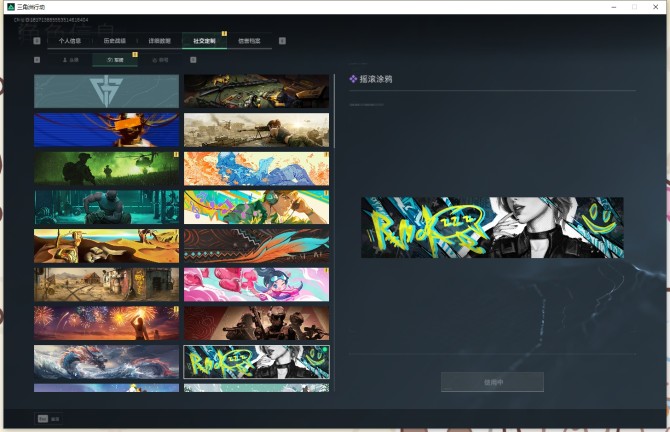The width and height of the screenshot is (670, 432).
Task: Select the 社交定制 tab
Action: [x=204, y=41]
